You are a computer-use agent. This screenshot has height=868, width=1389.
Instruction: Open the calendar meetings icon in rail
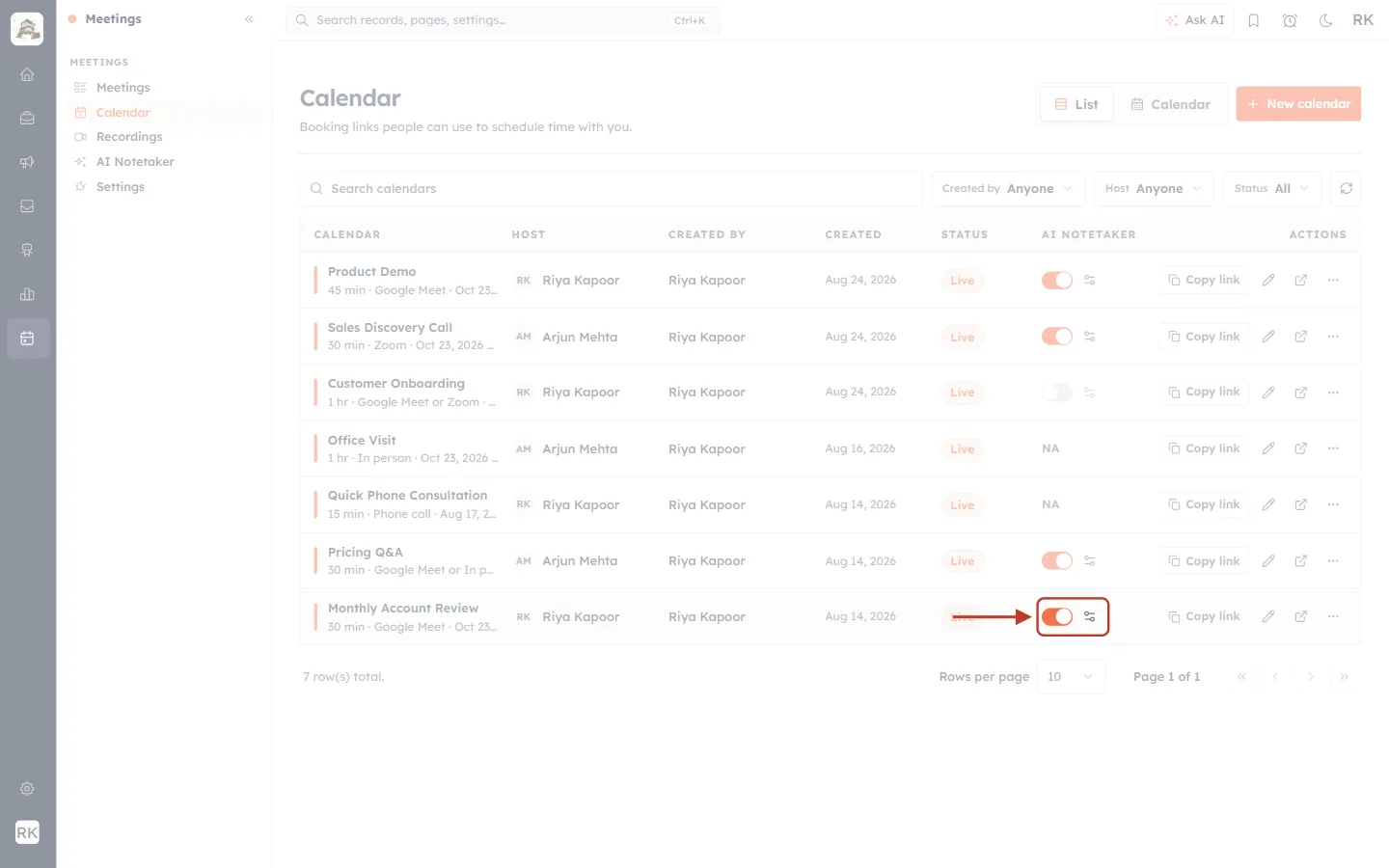(27, 339)
